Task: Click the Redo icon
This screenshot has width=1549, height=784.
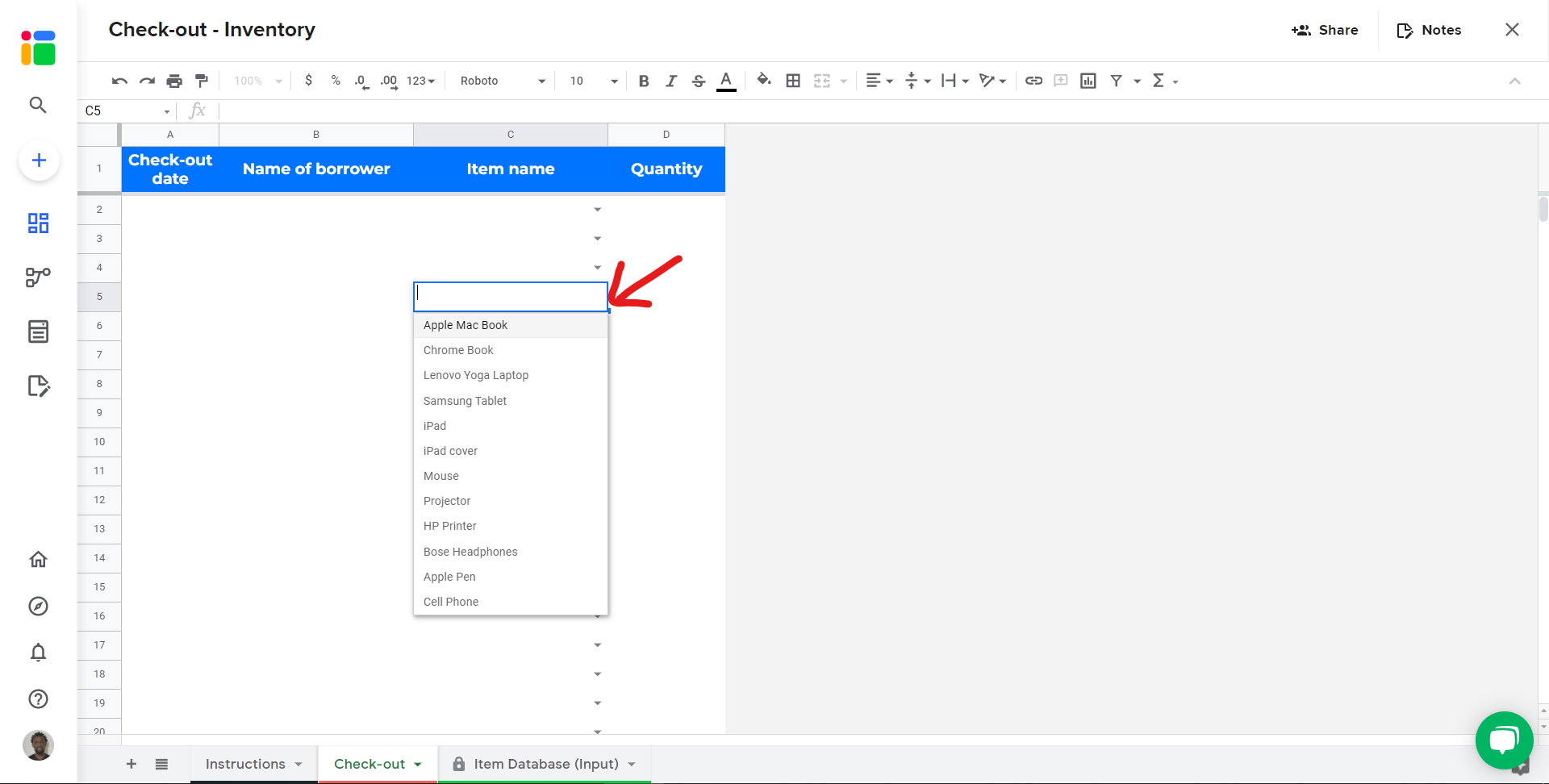Action: click(x=147, y=81)
